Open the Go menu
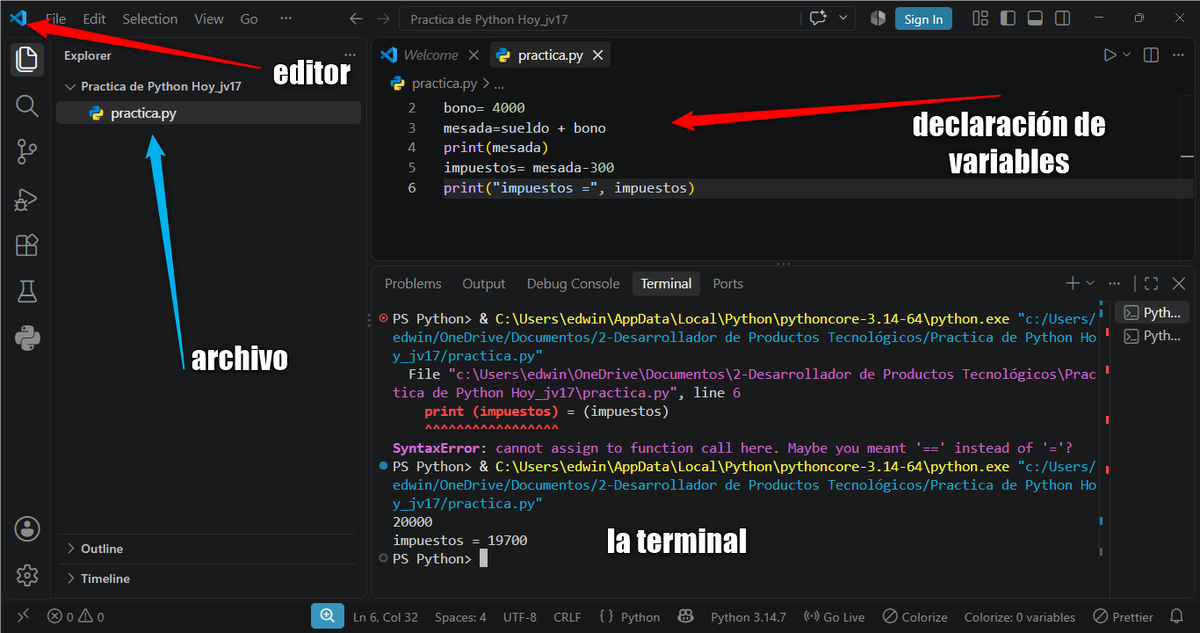1200x633 pixels. [249, 19]
